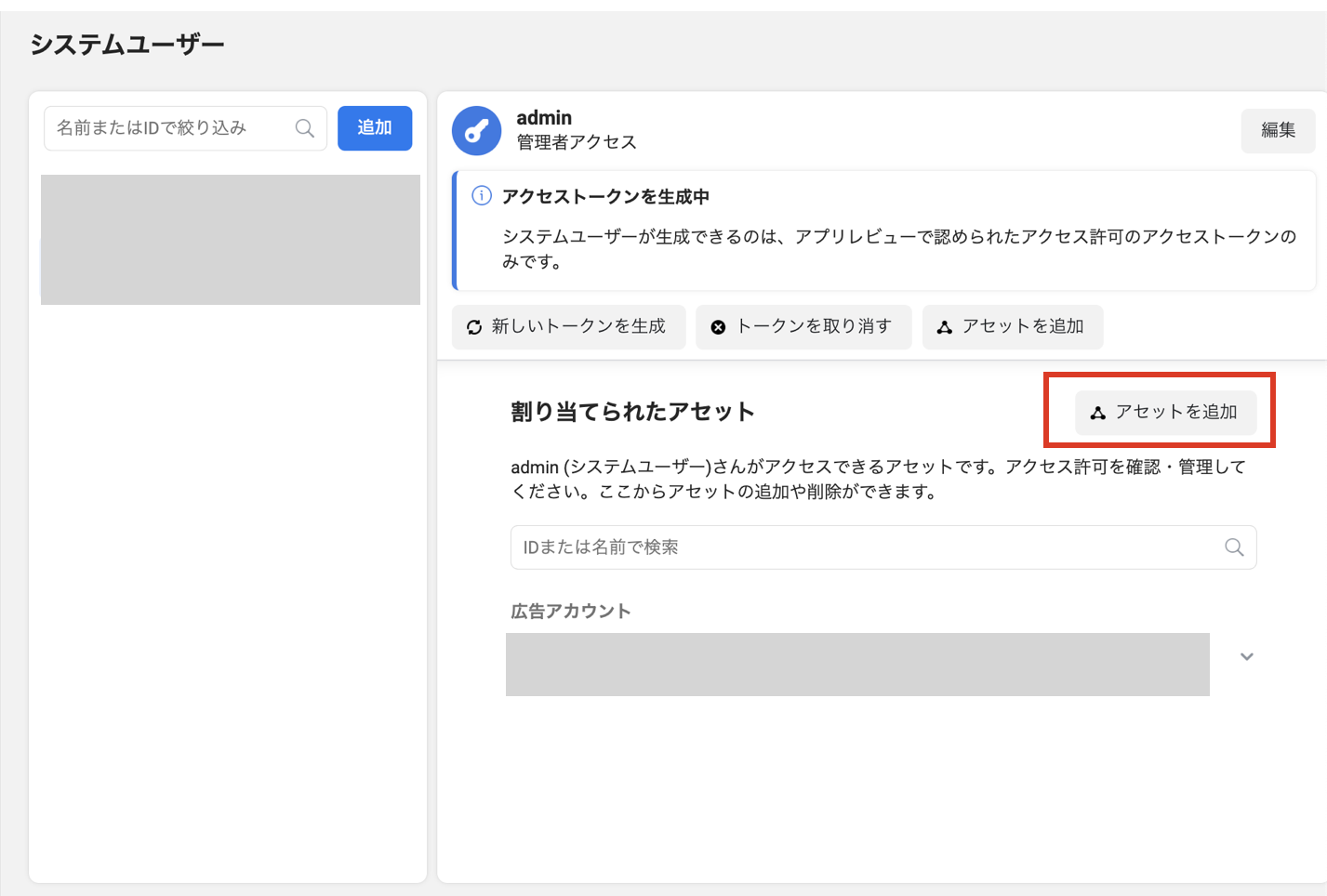Click the システムユーザー page heading
Image resolution: width=1327 pixels, height=896 pixels.
127,45
